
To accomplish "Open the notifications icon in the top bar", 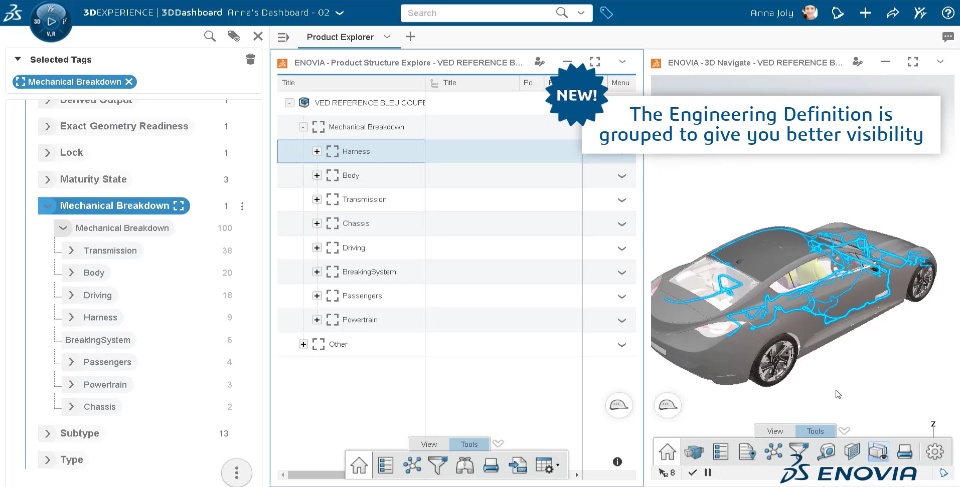I will point(837,13).
